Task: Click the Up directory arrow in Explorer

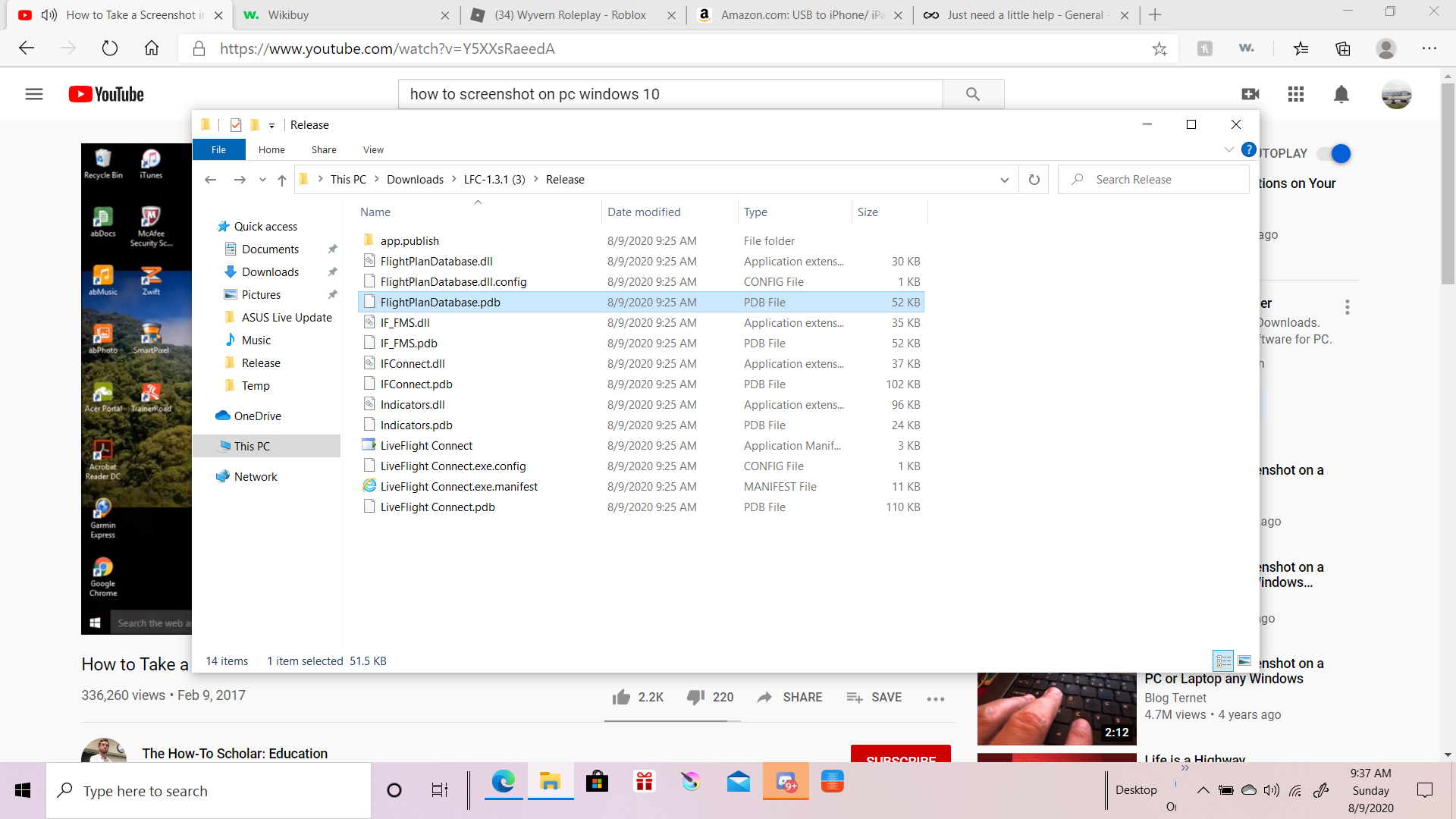Action: (x=282, y=180)
